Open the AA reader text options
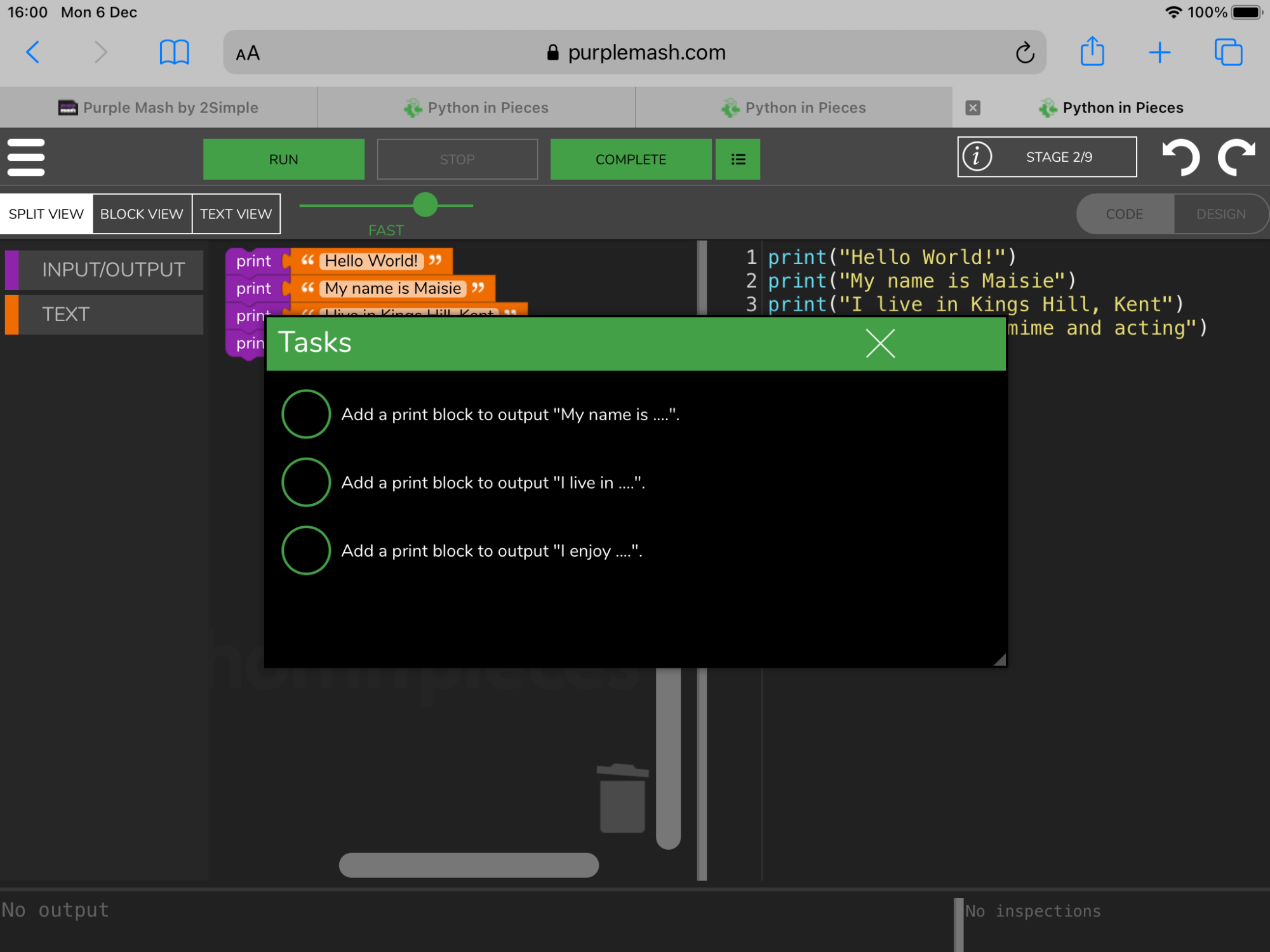The image size is (1270, 952). point(248,53)
